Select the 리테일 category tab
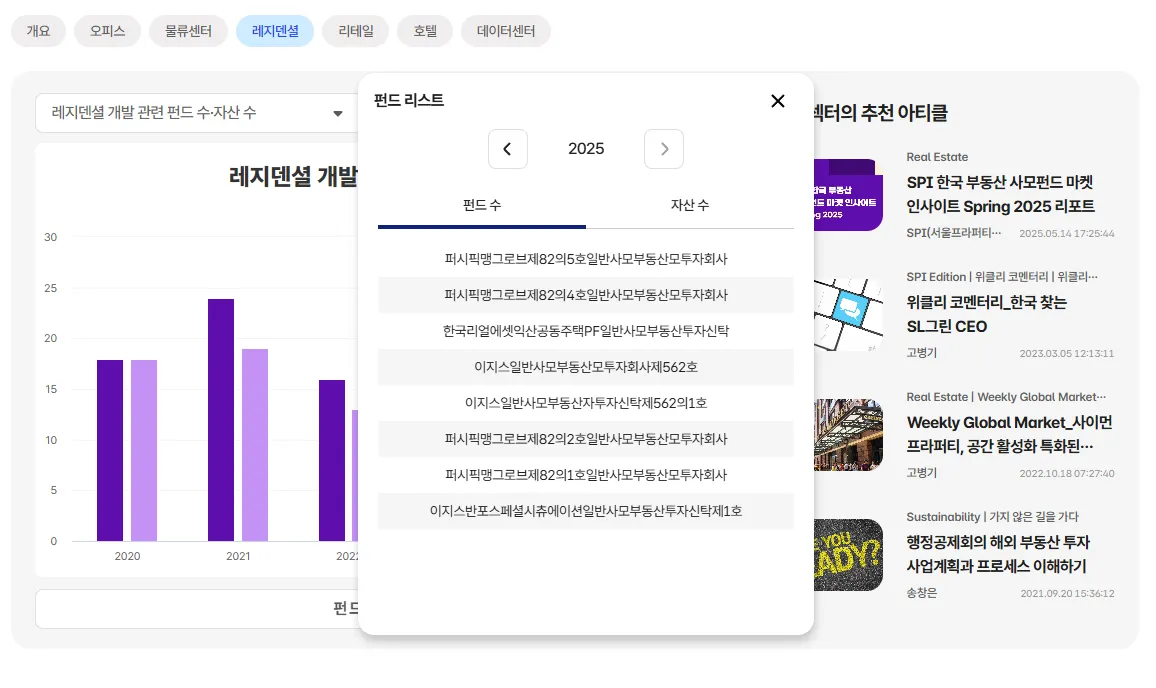1156x688 pixels. tap(355, 31)
